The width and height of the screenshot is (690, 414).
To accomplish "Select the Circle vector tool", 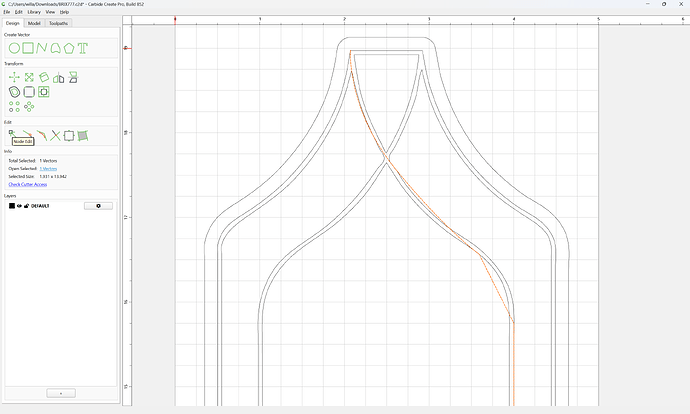I will (14, 48).
